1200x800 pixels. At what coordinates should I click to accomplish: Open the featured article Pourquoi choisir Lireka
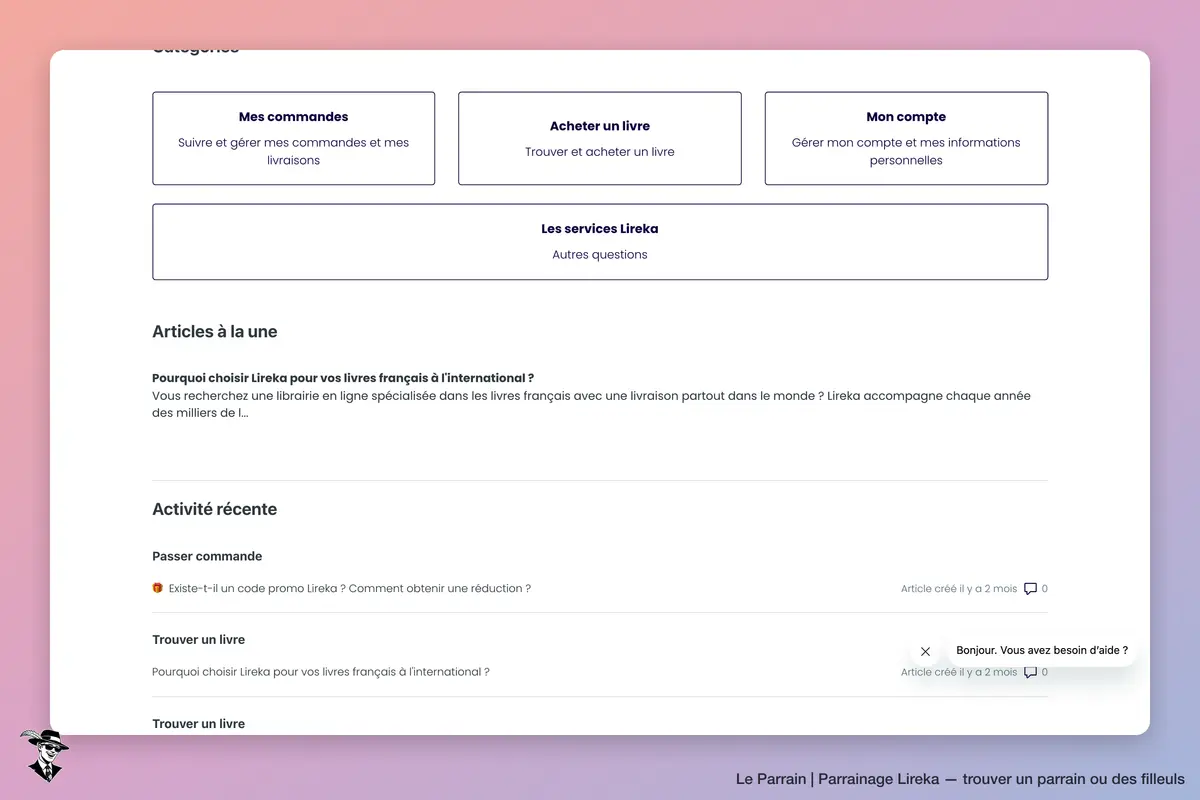point(343,378)
